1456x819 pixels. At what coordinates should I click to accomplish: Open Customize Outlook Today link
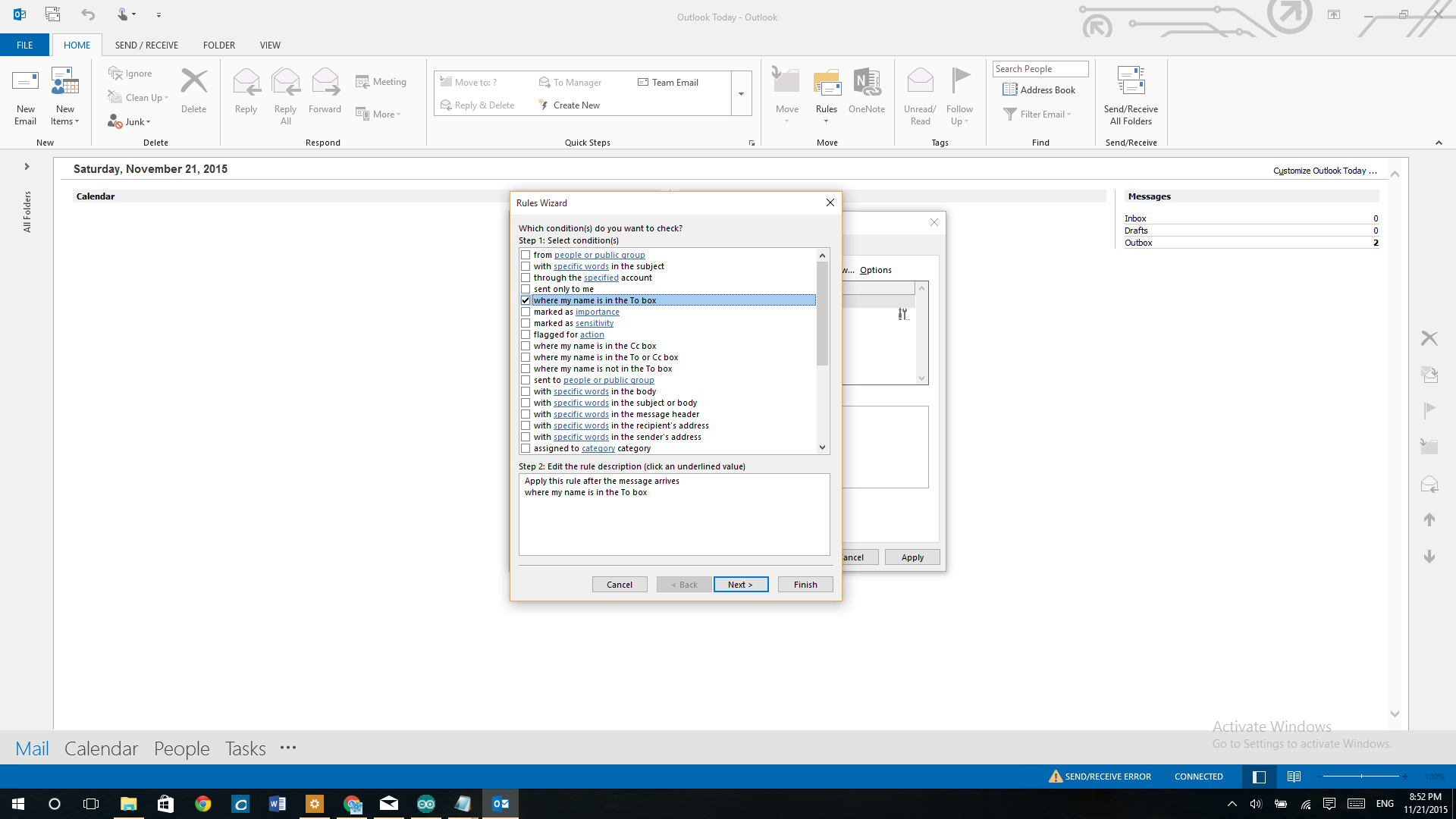pos(1325,171)
